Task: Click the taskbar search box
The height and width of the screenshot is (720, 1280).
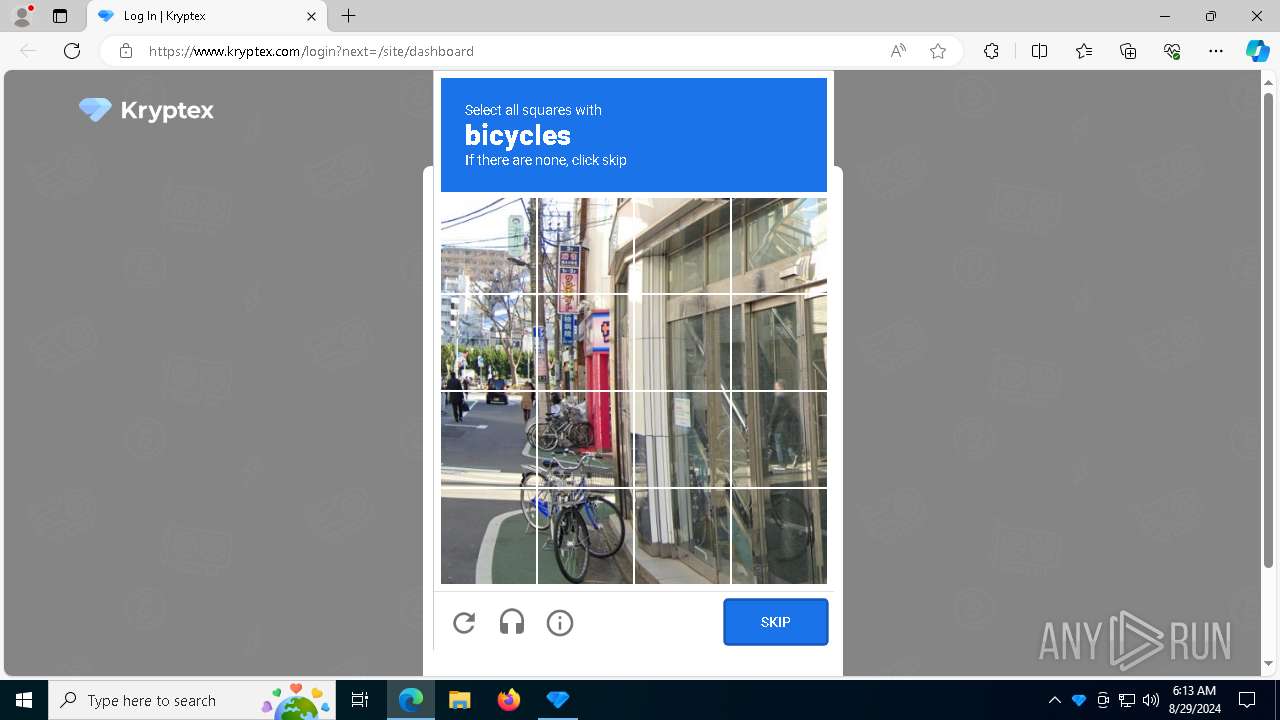Action: point(192,700)
